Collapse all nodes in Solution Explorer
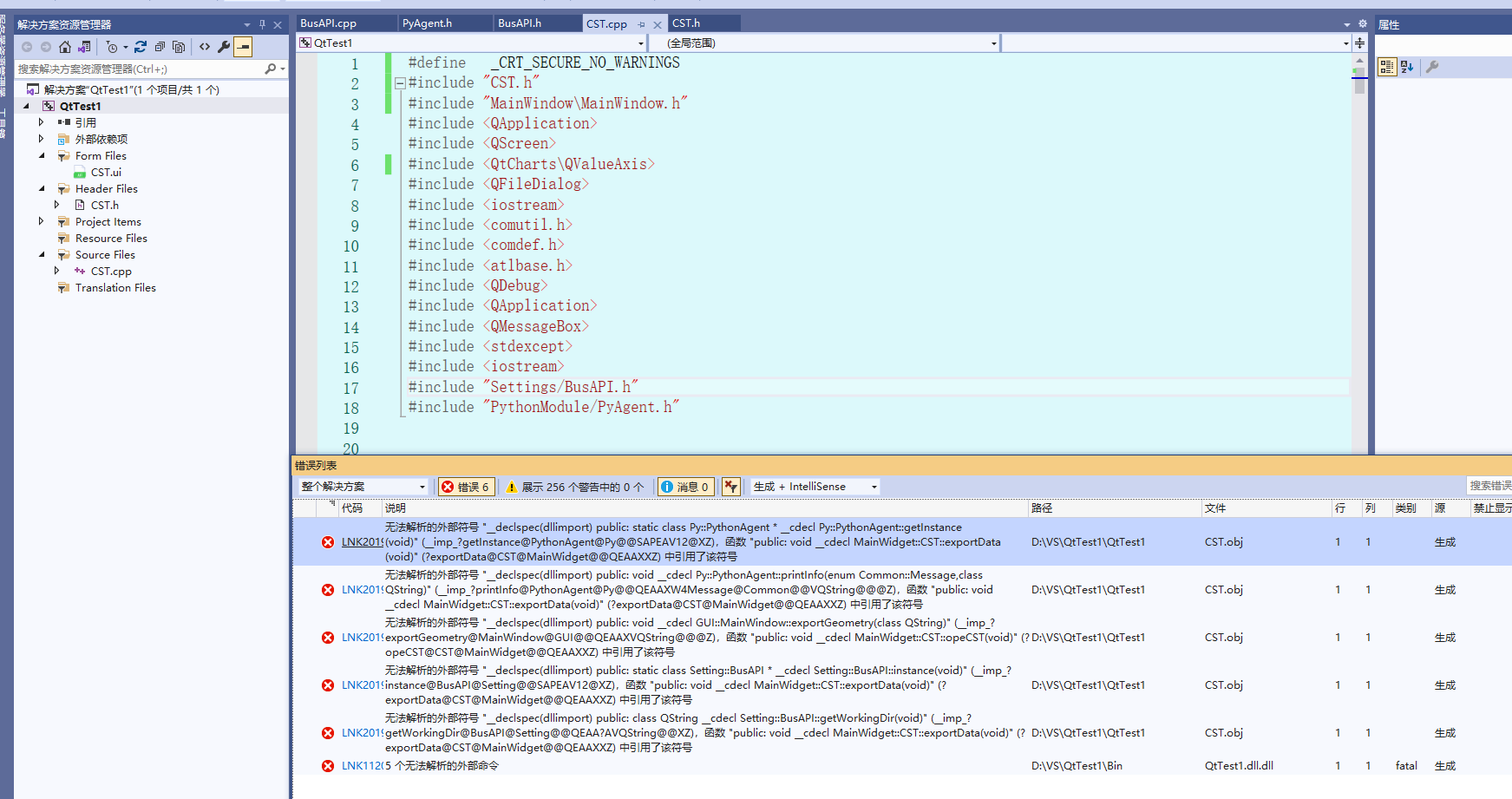 [160, 47]
